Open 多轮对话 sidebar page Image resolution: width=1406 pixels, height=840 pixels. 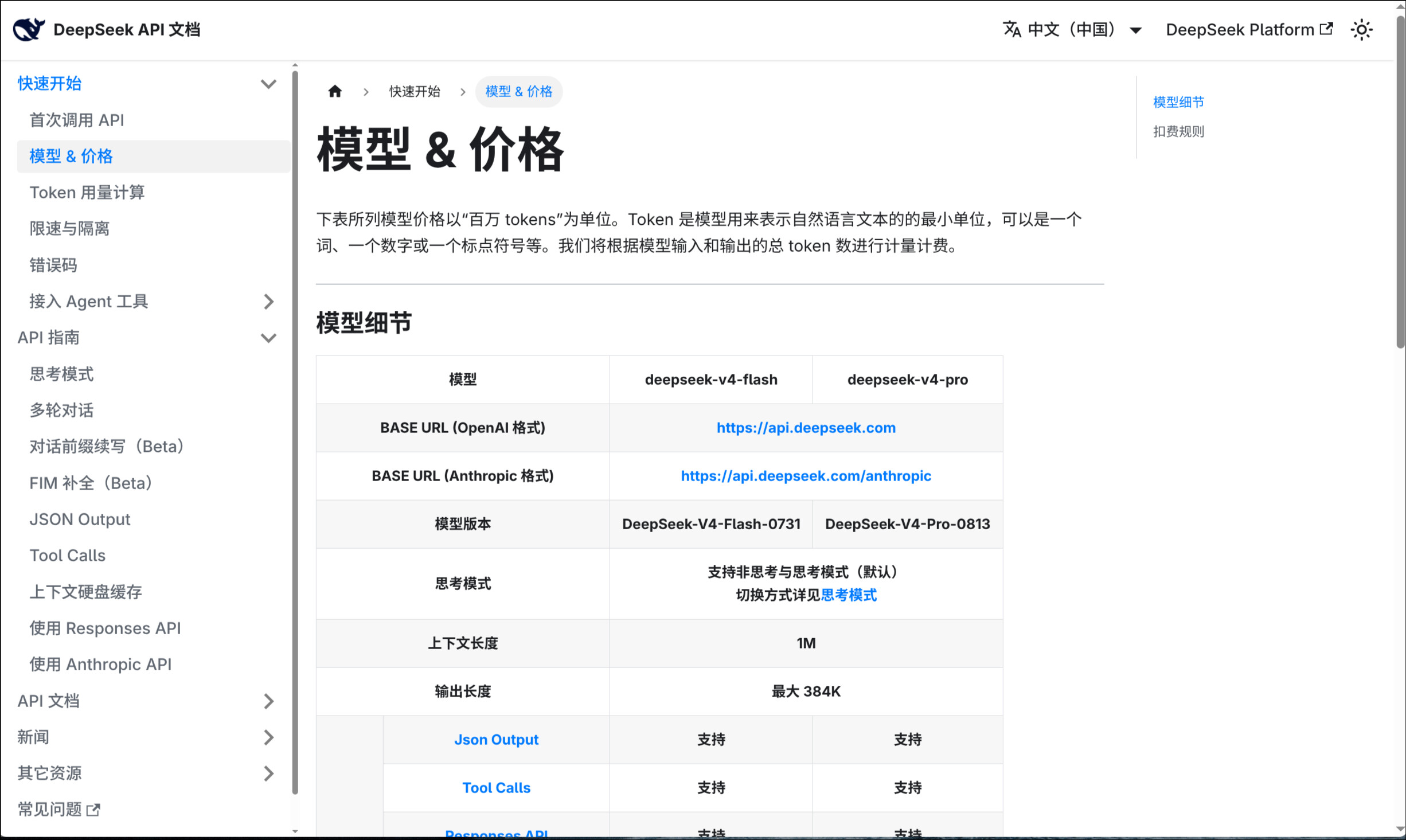click(x=61, y=410)
